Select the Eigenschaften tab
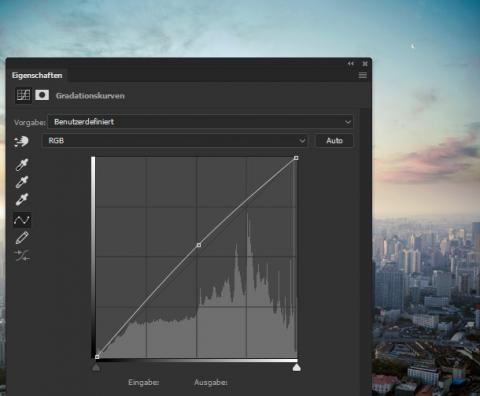Image resolution: width=480 pixels, height=396 pixels. click(37, 75)
